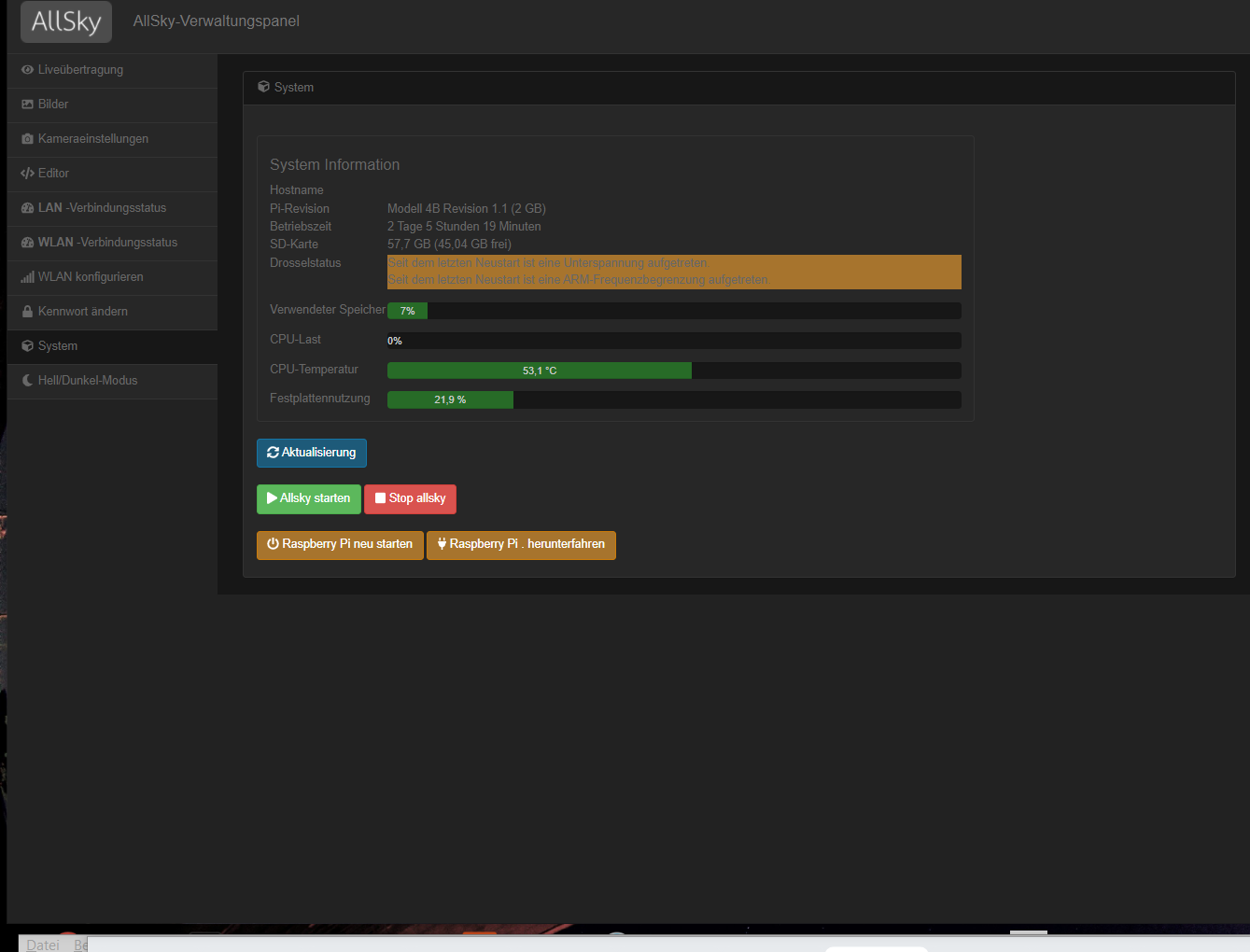Click the CPU-Temperatur 53,1 °C progress bar
The width and height of the screenshot is (1250, 952).
click(674, 371)
